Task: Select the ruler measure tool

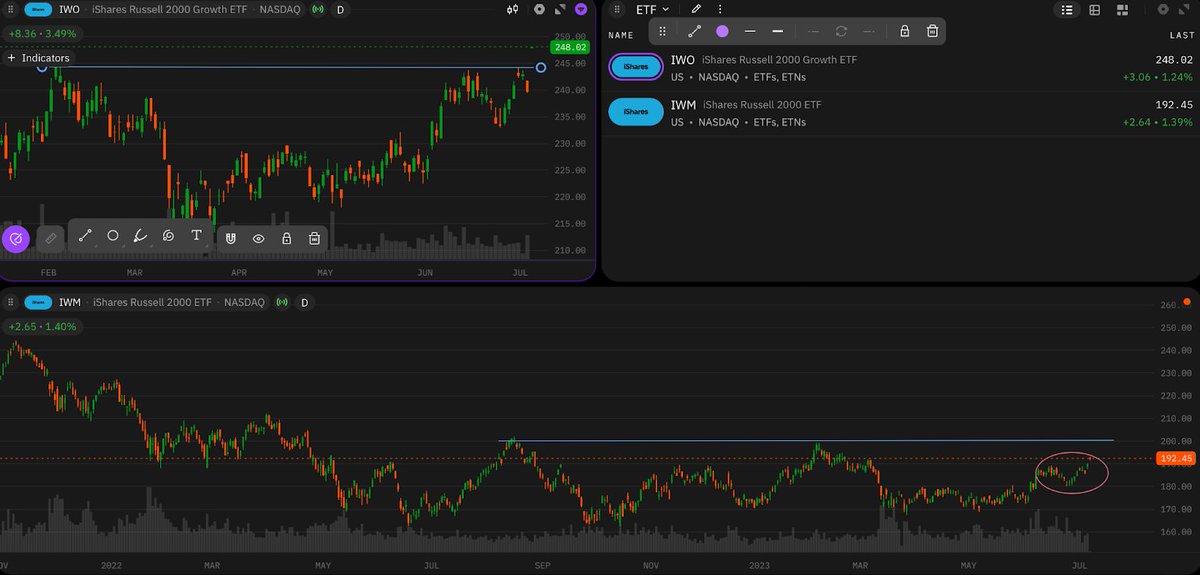Action: (50, 239)
